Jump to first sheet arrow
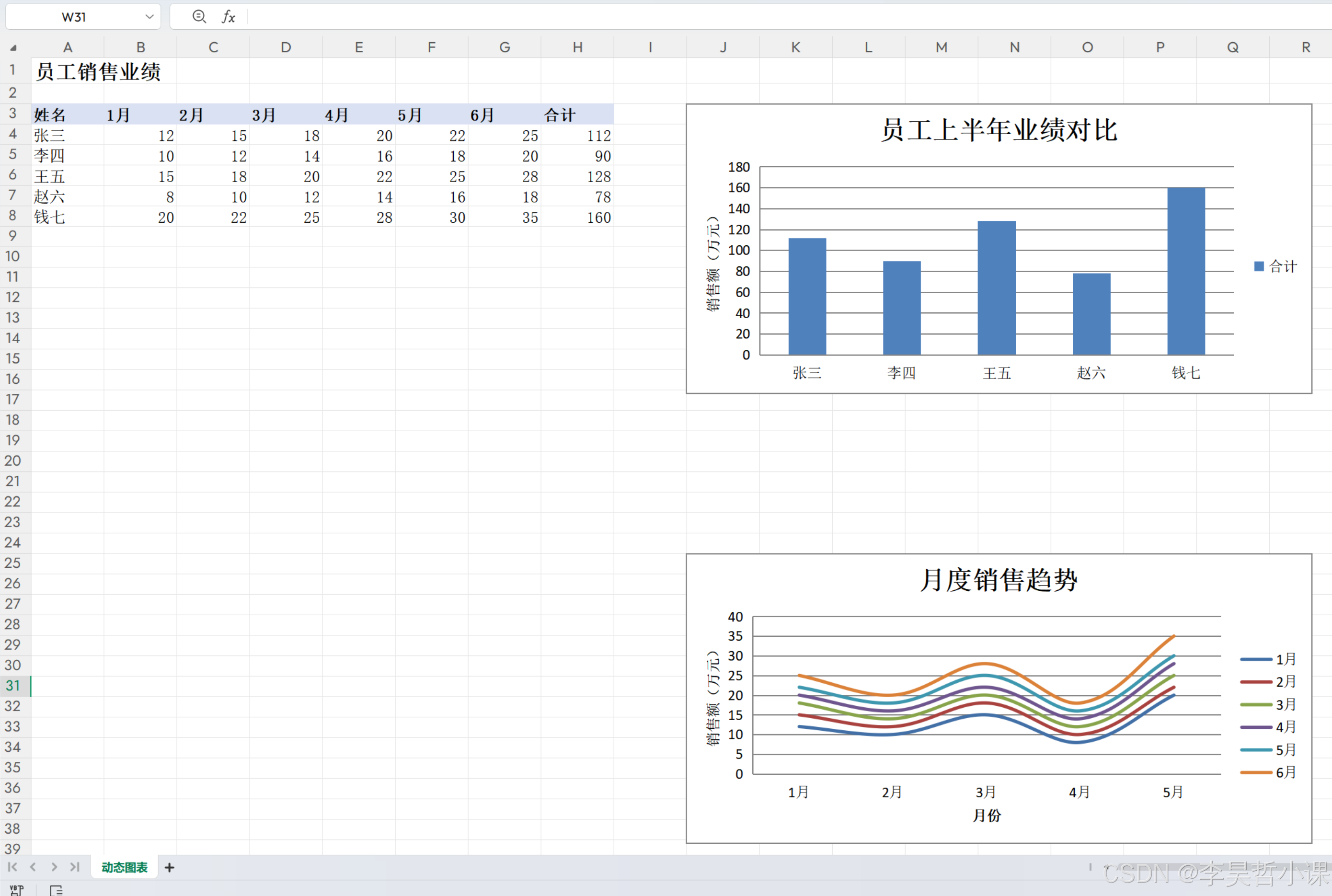The width and height of the screenshot is (1332, 896). [x=12, y=867]
